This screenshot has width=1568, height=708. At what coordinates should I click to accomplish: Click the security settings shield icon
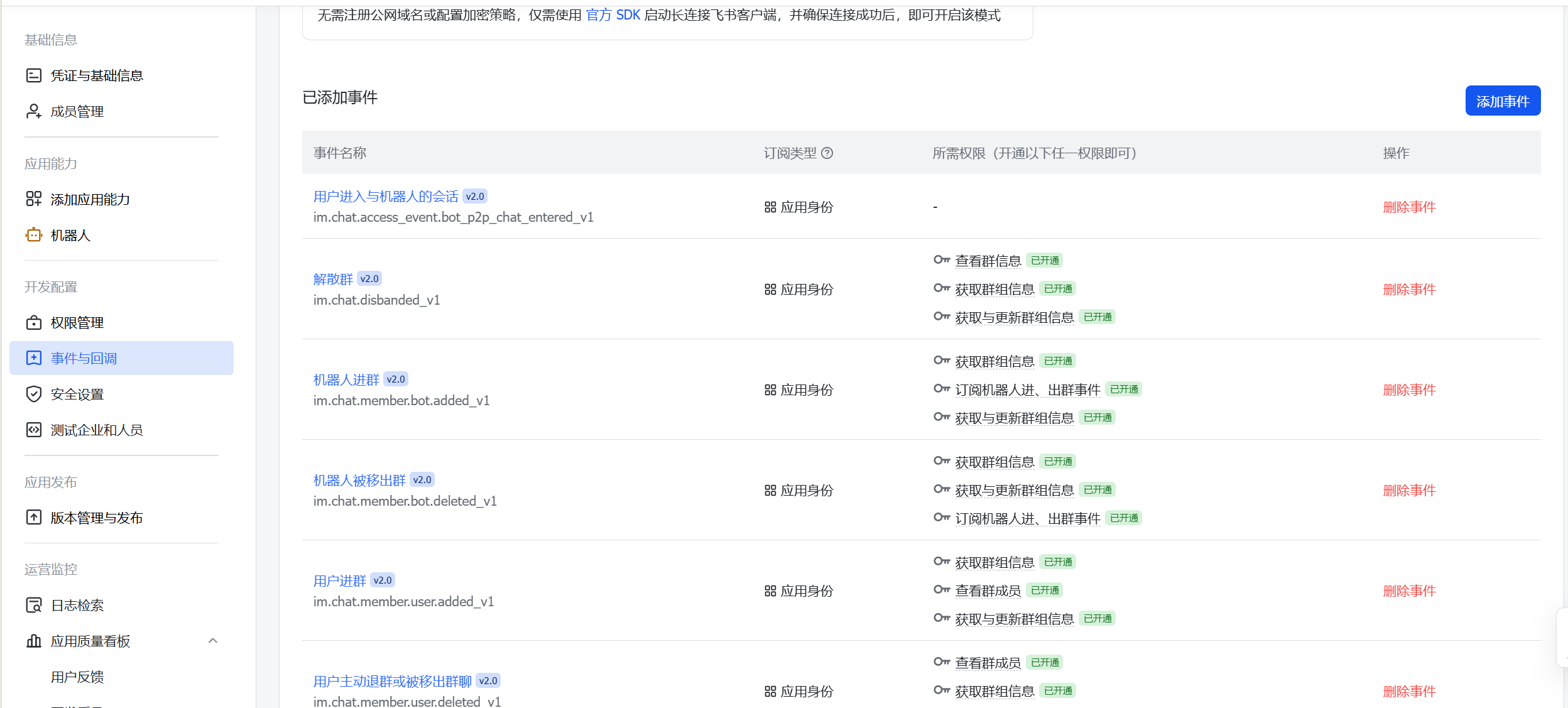(x=34, y=394)
